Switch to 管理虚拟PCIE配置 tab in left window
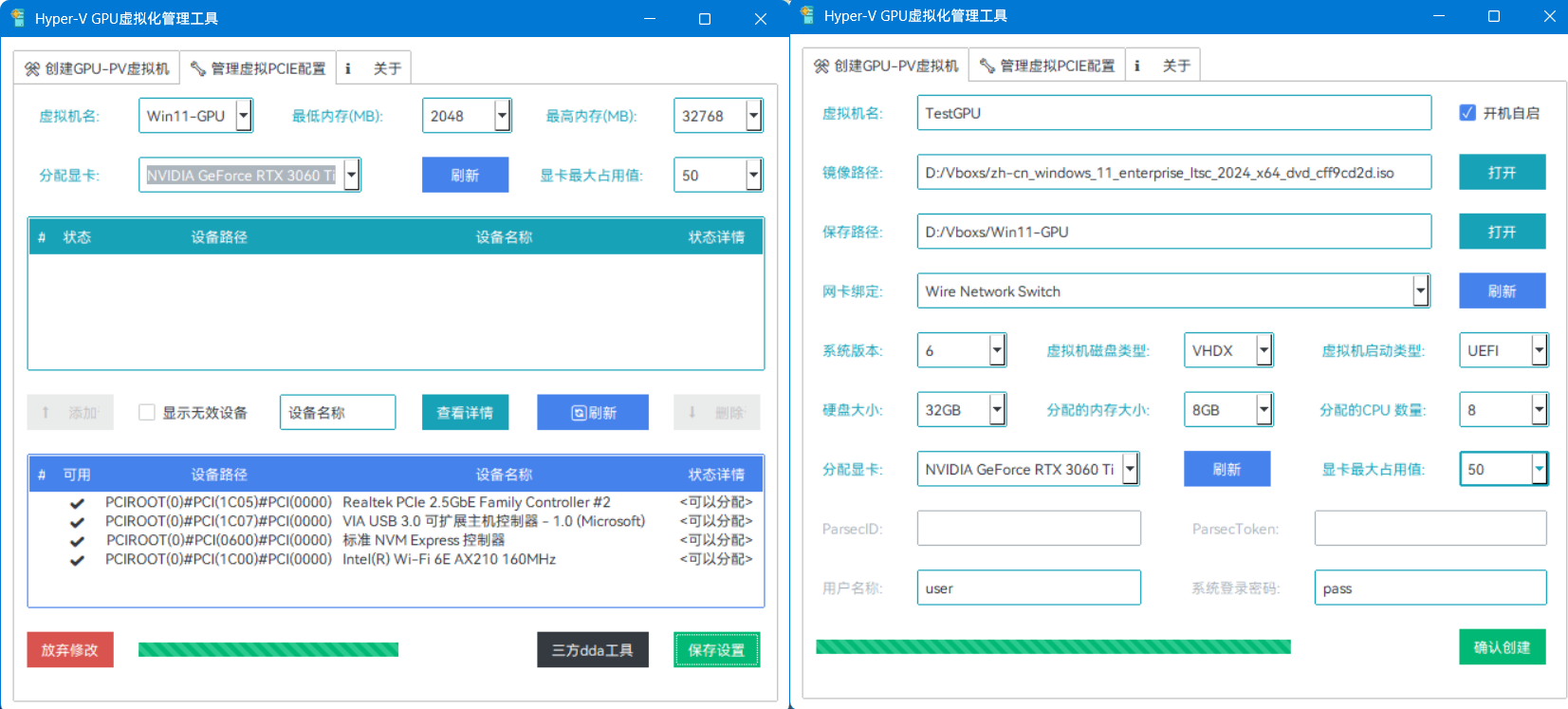Screen dimensions: 1568x709 click(259, 68)
